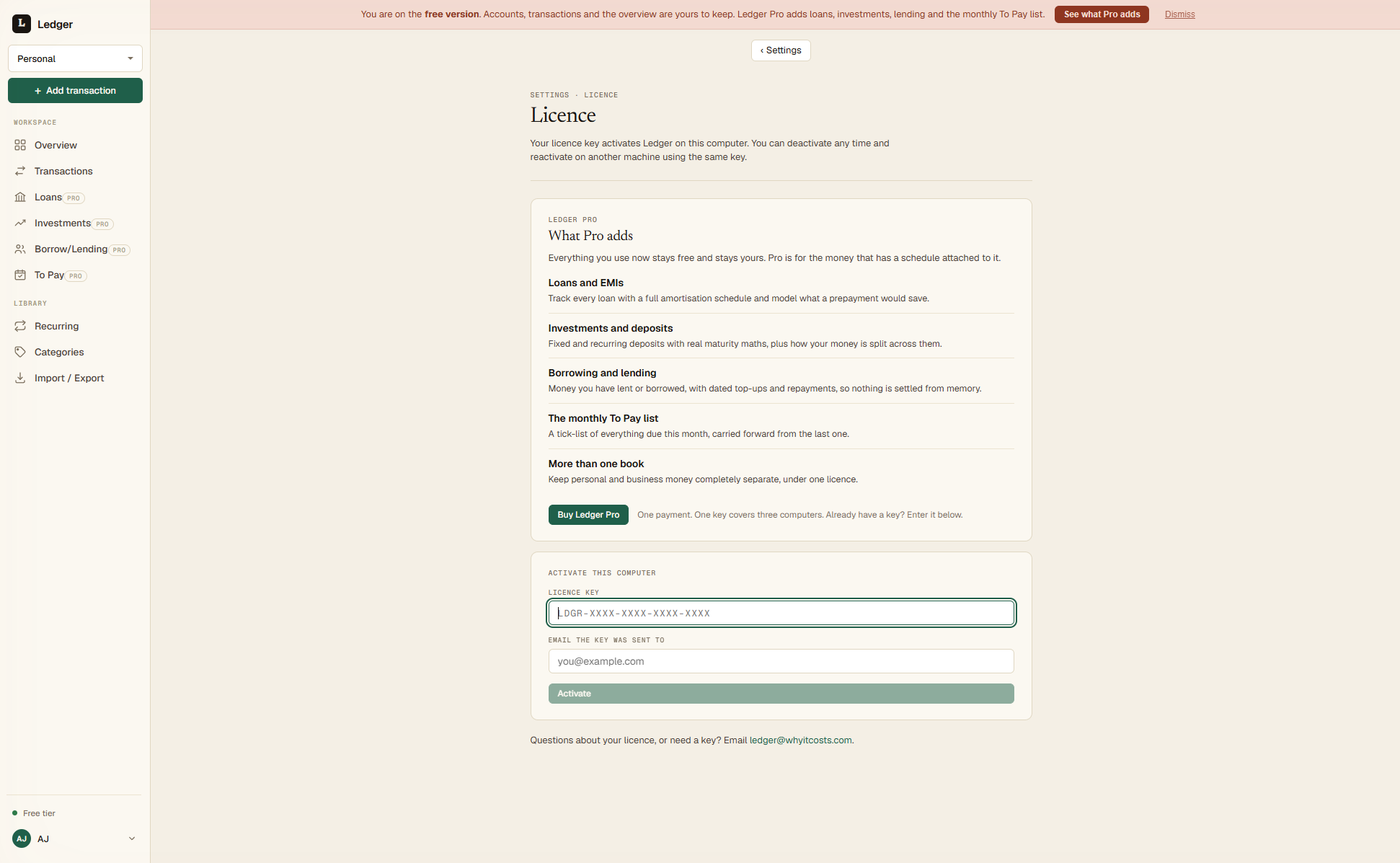This screenshot has width=1400, height=863.
Task: Open Recurring in the Library
Action: [x=75, y=326]
